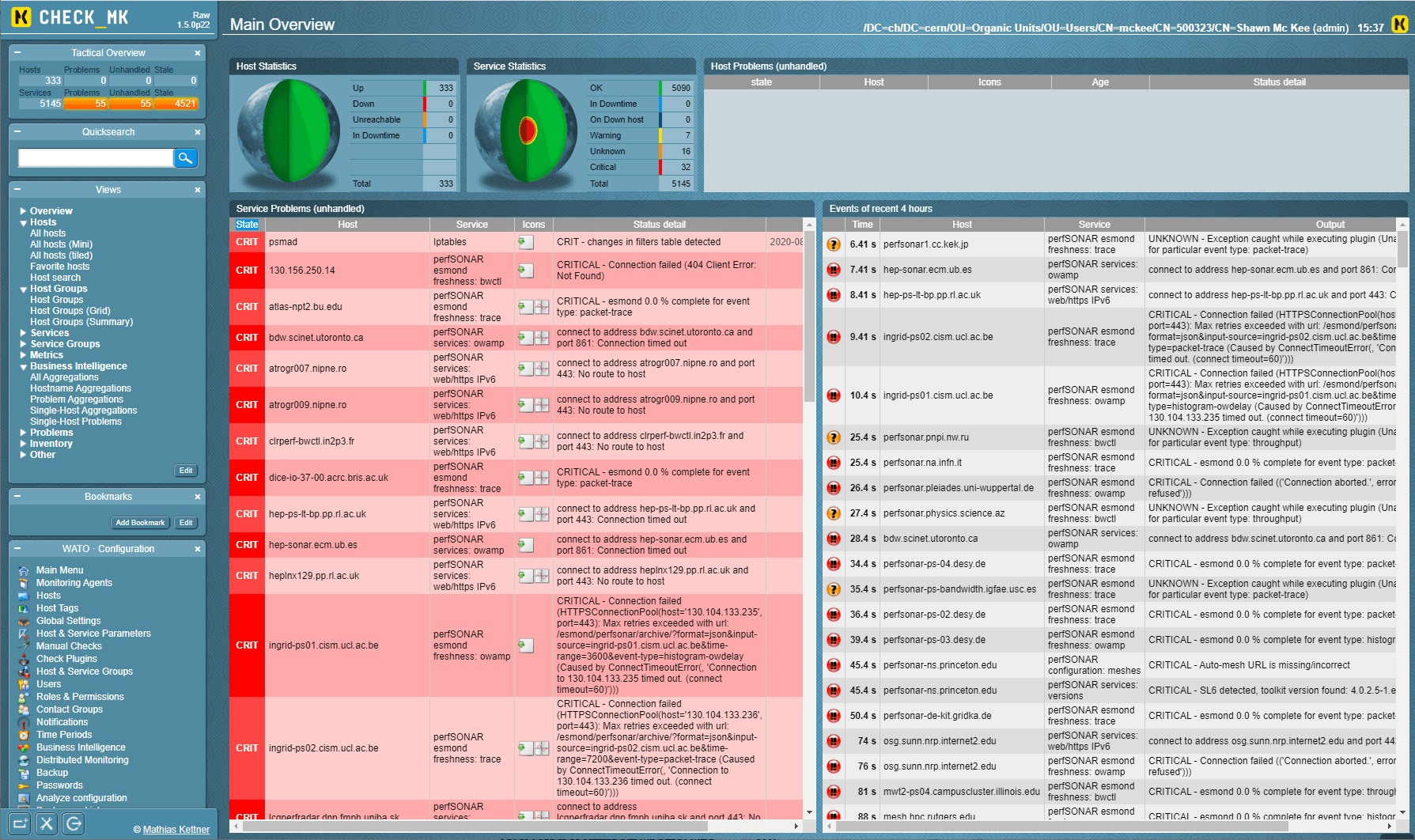The height and width of the screenshot is (840, 1415).
Task: Open the All hosts (Mini) view
Action: pyautogui.click(x=61, y=244)
